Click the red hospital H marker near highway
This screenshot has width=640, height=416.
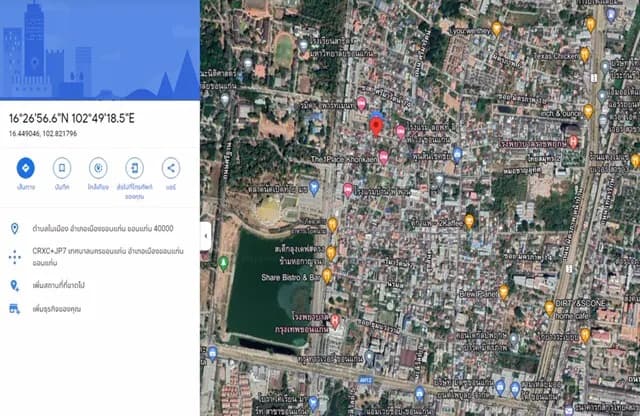tap(573, 142)
